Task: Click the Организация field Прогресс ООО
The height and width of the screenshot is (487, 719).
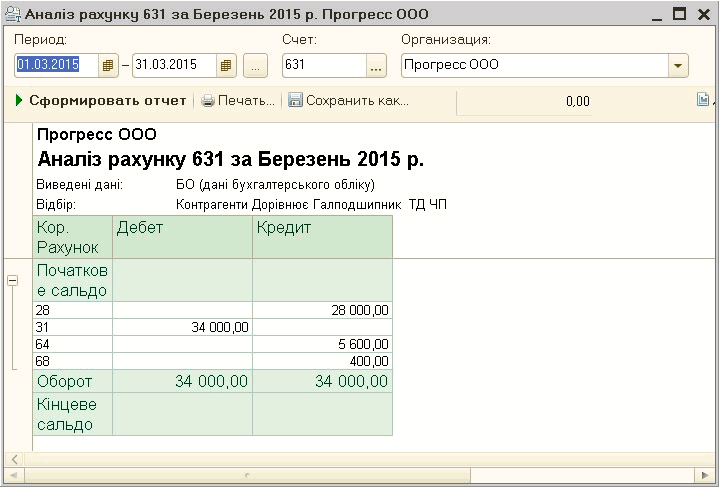Action: point(535,66)
